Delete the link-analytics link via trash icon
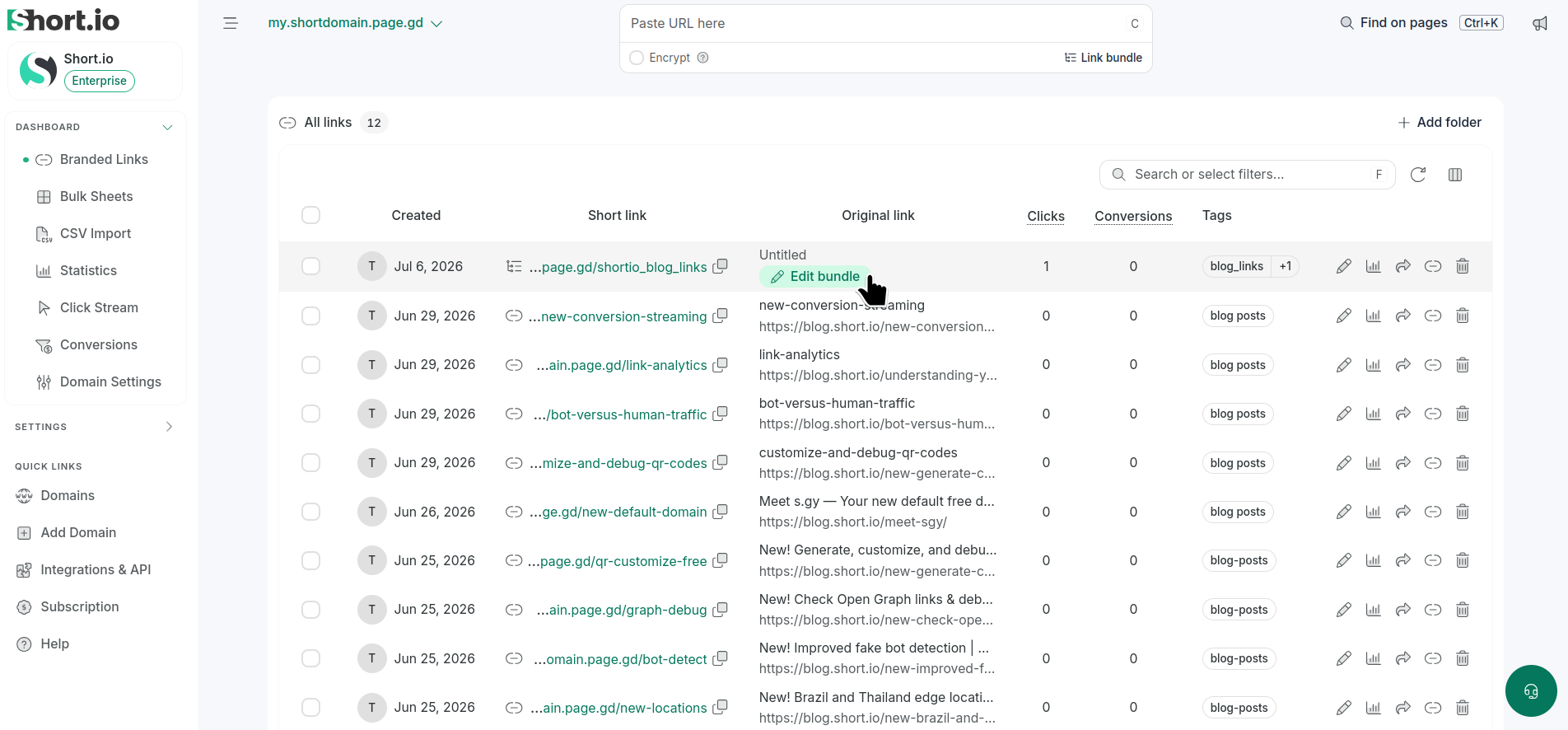This screenshot has height=730, width=1568. point(1463,365)
